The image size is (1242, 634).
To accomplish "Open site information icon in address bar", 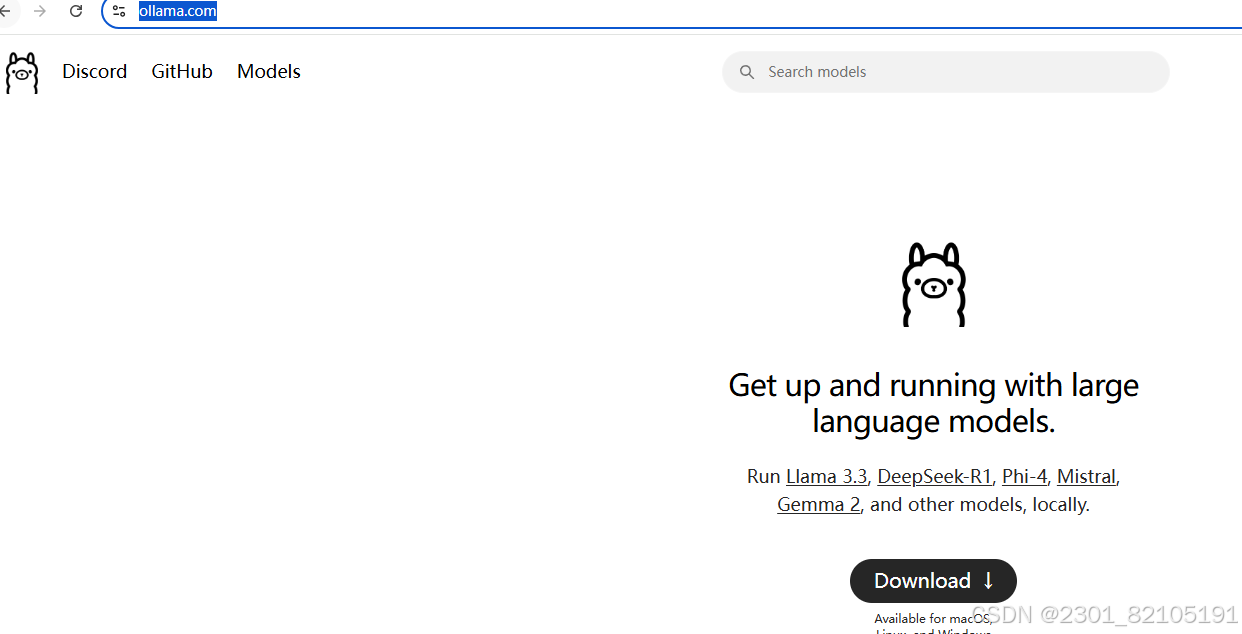I will (x=119, y=11).
